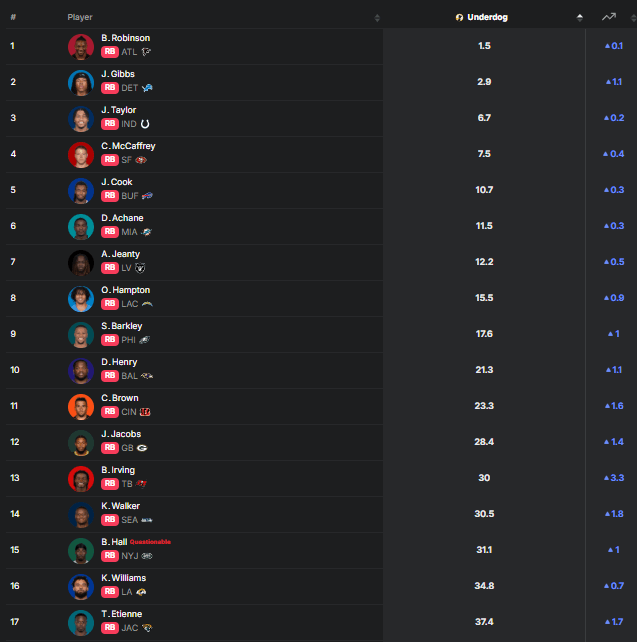Viewport: 637px width, 642px height.
Task: Click the trend arrow icon column header
Action: [x=608, y=17]
